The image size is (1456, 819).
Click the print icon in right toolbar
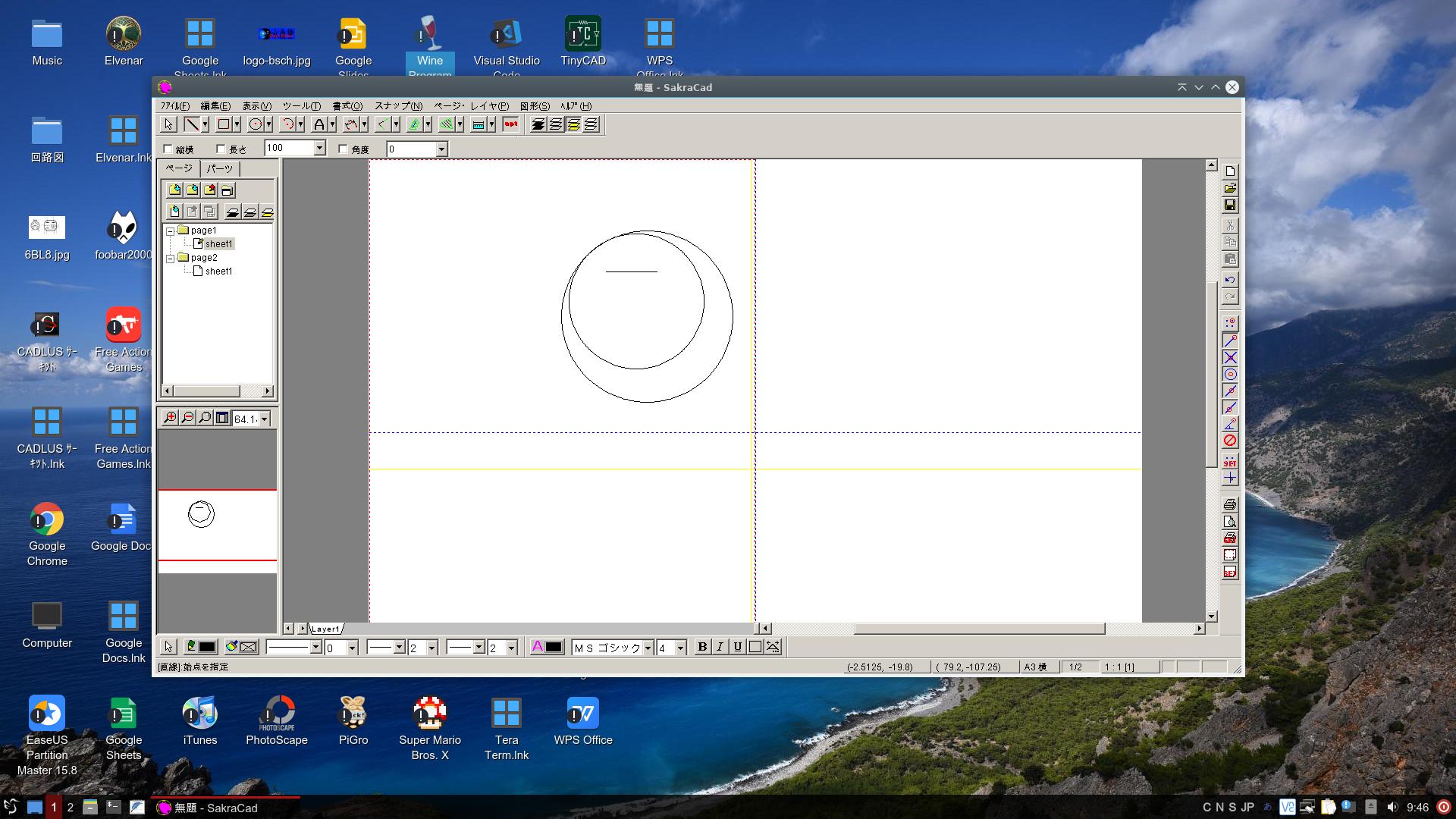pos(1230,504)
